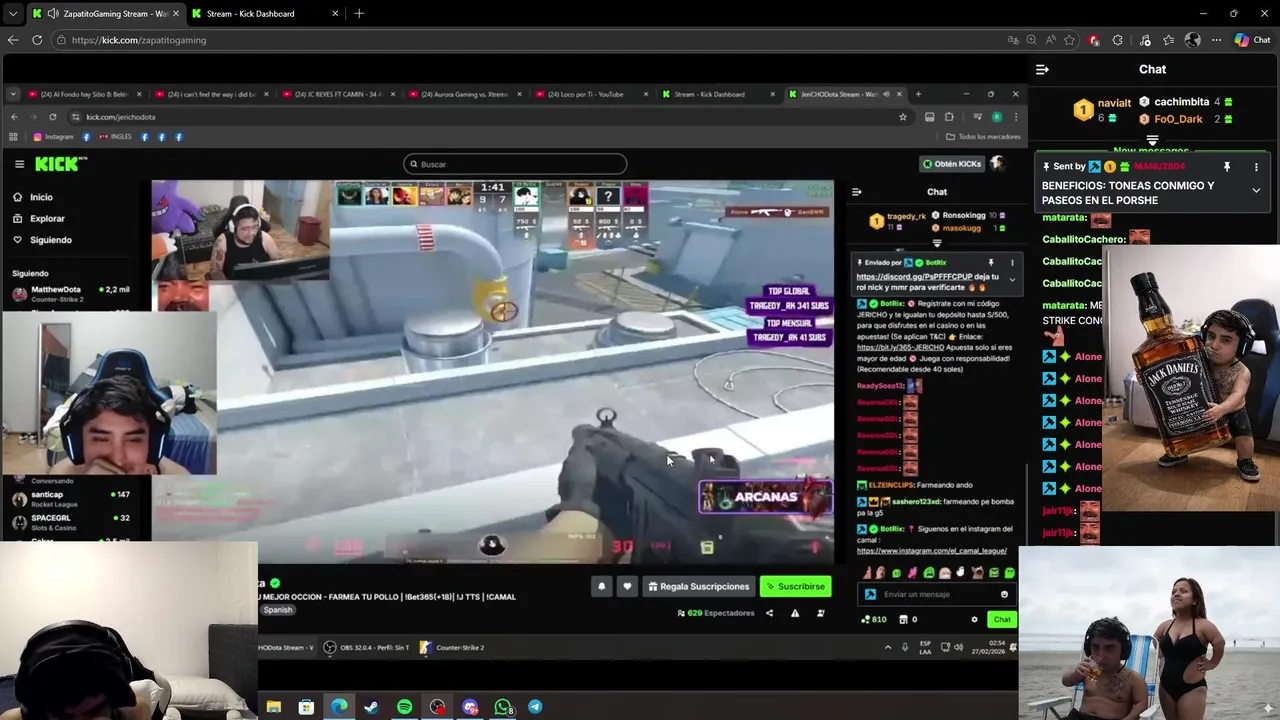Click the green Suscribirse button
This screenshot has width=1280, height=720.
coord(796,587)
